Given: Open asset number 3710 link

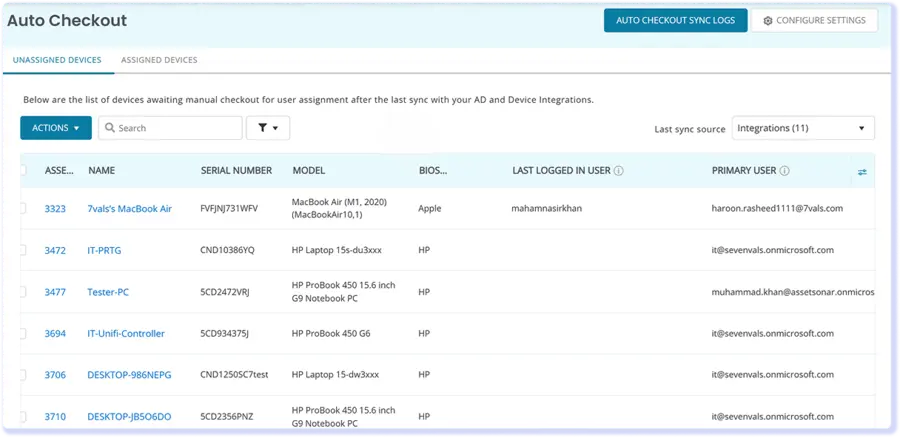Looking at the screenshot, I should tap(55, 417).
